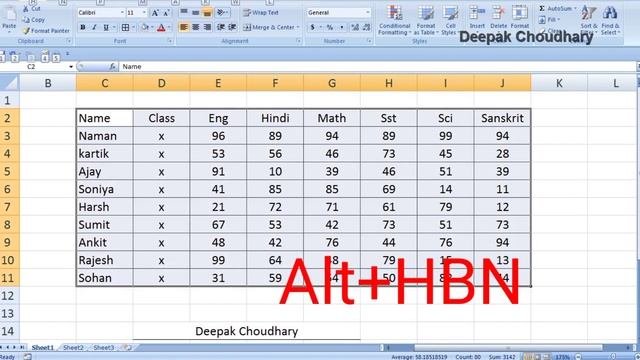Click the Increase Indent icon

coord(232,27)
